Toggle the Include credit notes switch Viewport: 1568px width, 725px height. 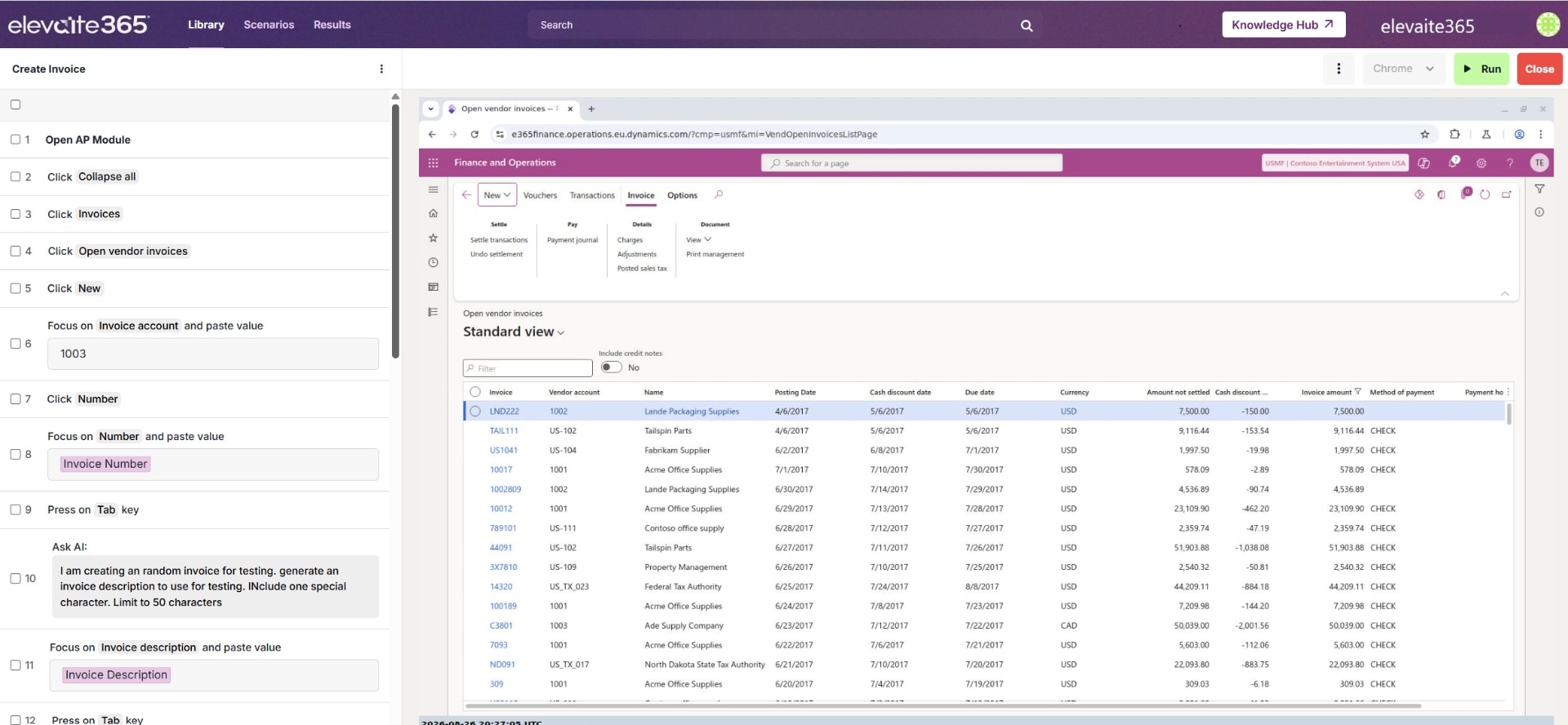(x=611, y=367)
